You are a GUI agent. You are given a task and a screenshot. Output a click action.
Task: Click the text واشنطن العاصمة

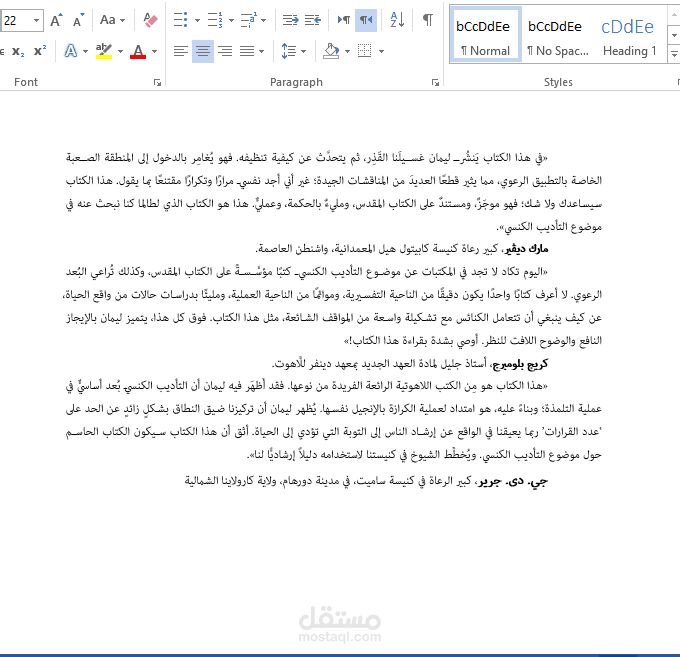tap(292, 249)
